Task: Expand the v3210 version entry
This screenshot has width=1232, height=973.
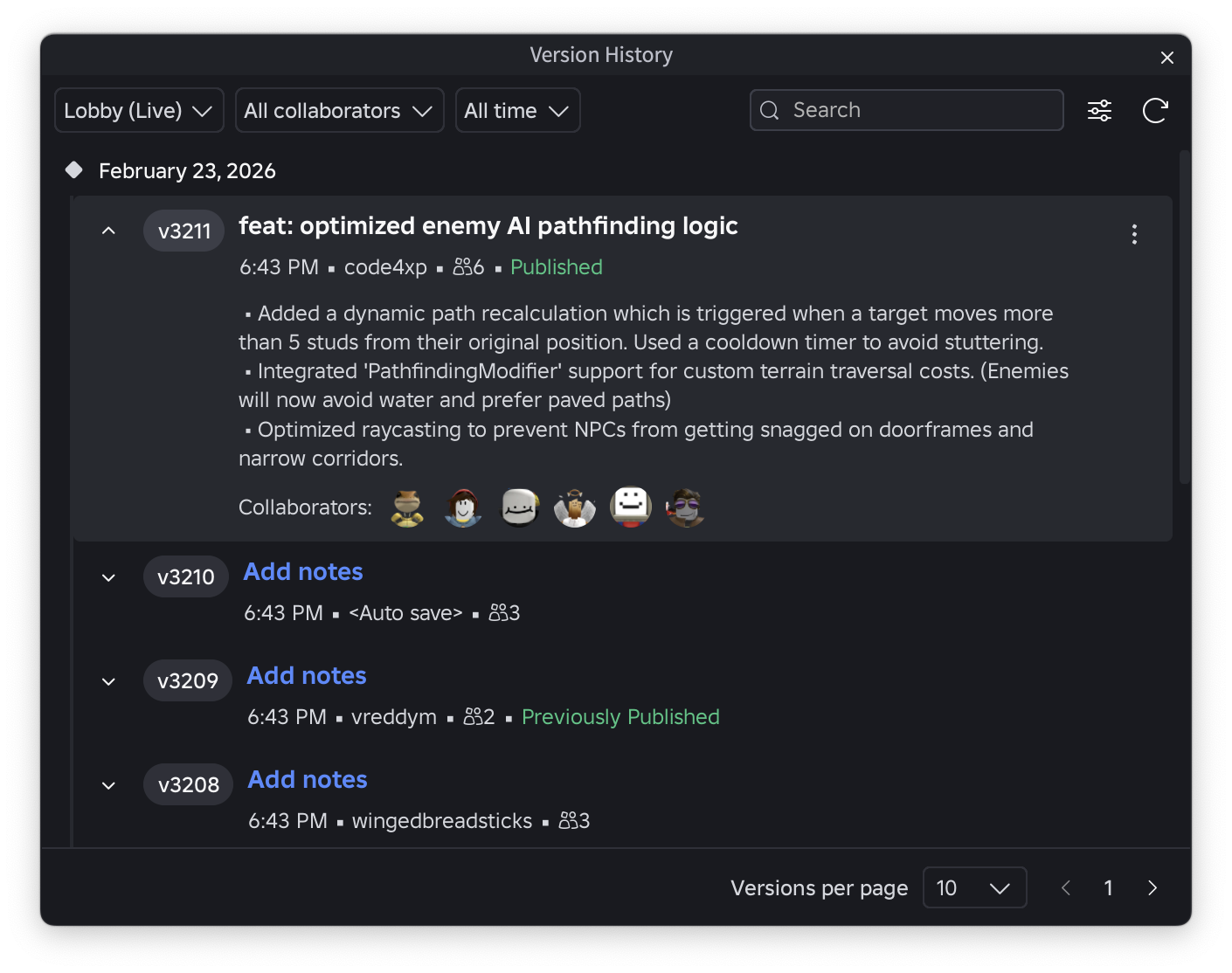Action: click(108, 577)
